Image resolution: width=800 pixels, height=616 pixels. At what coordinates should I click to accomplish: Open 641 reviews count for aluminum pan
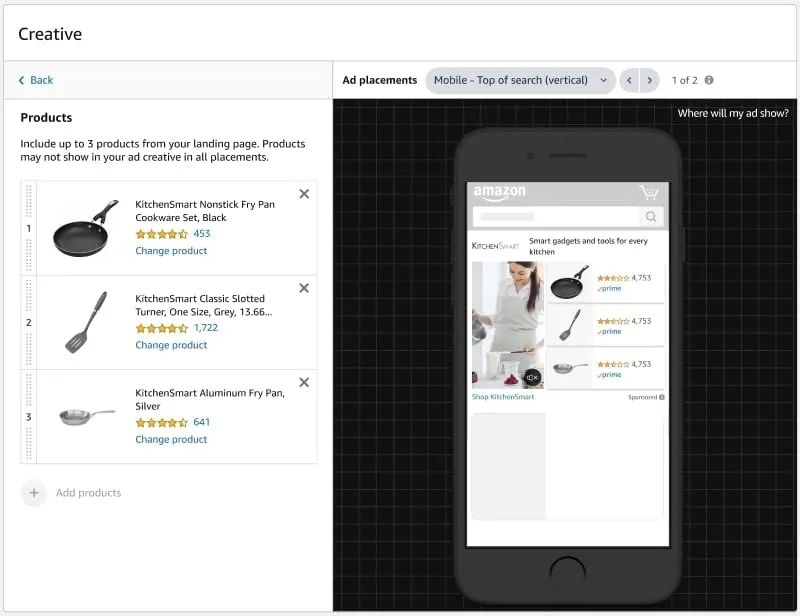202,422
